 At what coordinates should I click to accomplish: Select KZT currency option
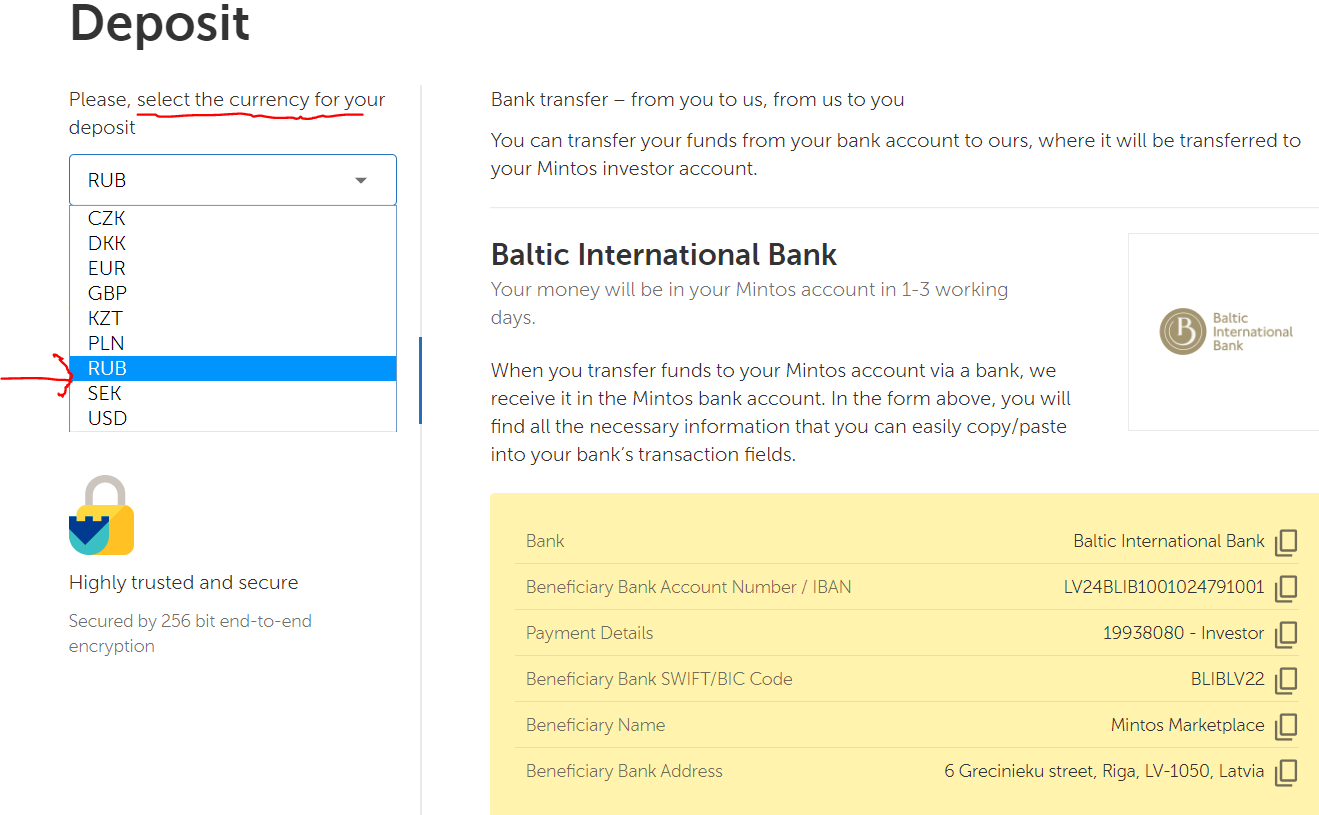pos(106,318)
